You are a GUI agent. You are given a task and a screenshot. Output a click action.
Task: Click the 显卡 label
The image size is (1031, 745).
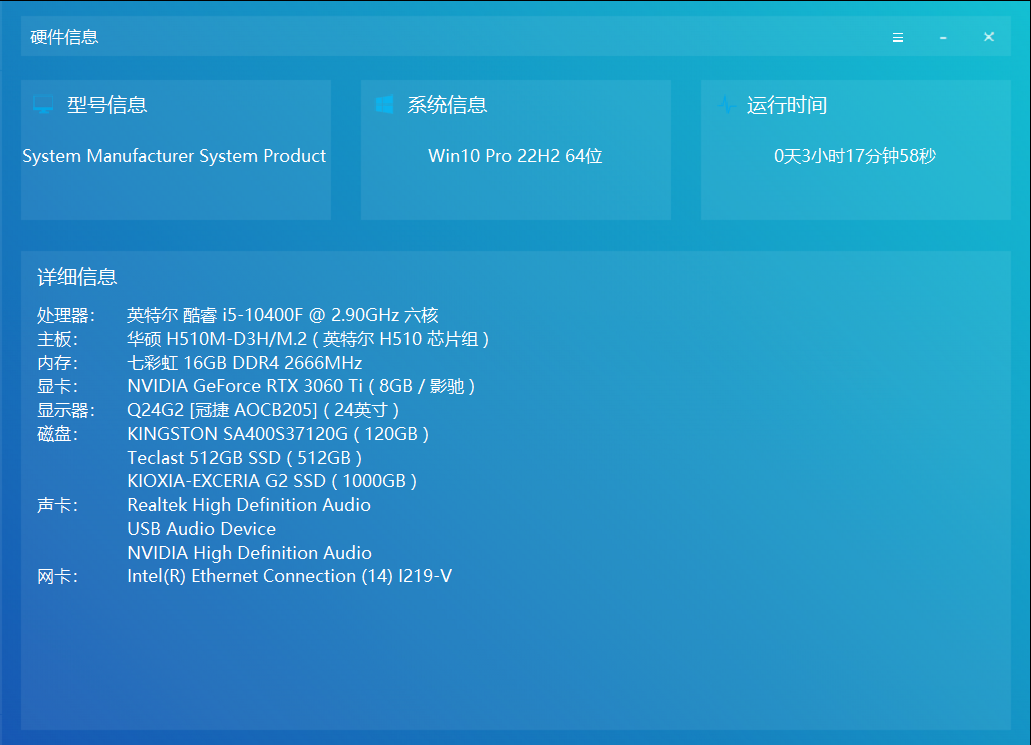point(57,387)
